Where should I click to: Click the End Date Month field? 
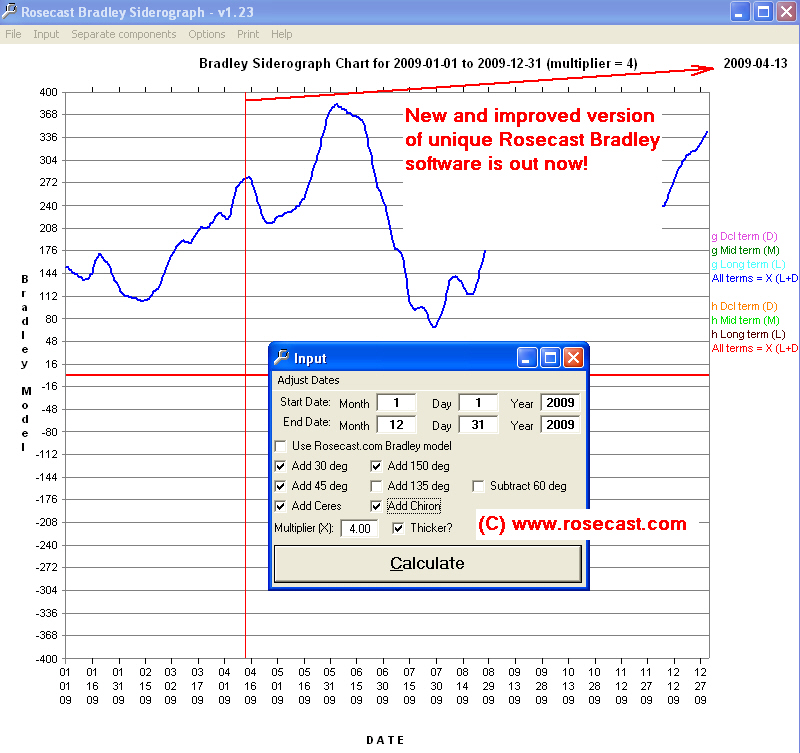pyautogui.click(x=396, y=424)
